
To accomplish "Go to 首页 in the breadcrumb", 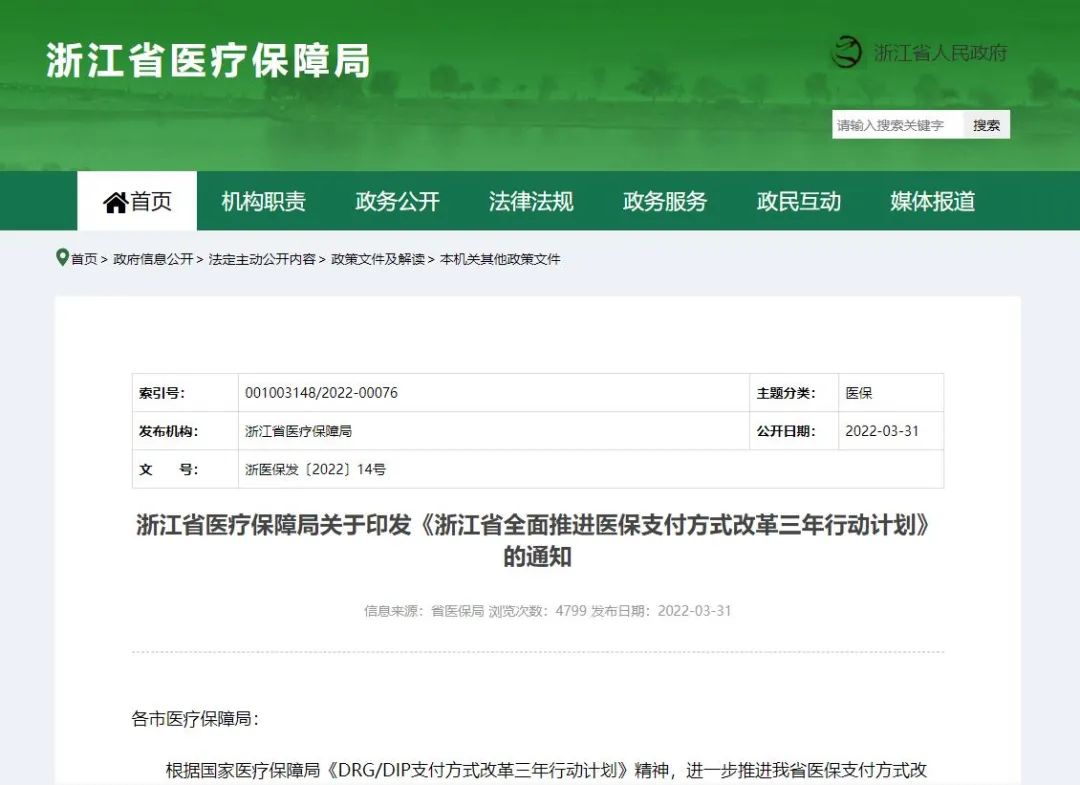I will (84, 259).
